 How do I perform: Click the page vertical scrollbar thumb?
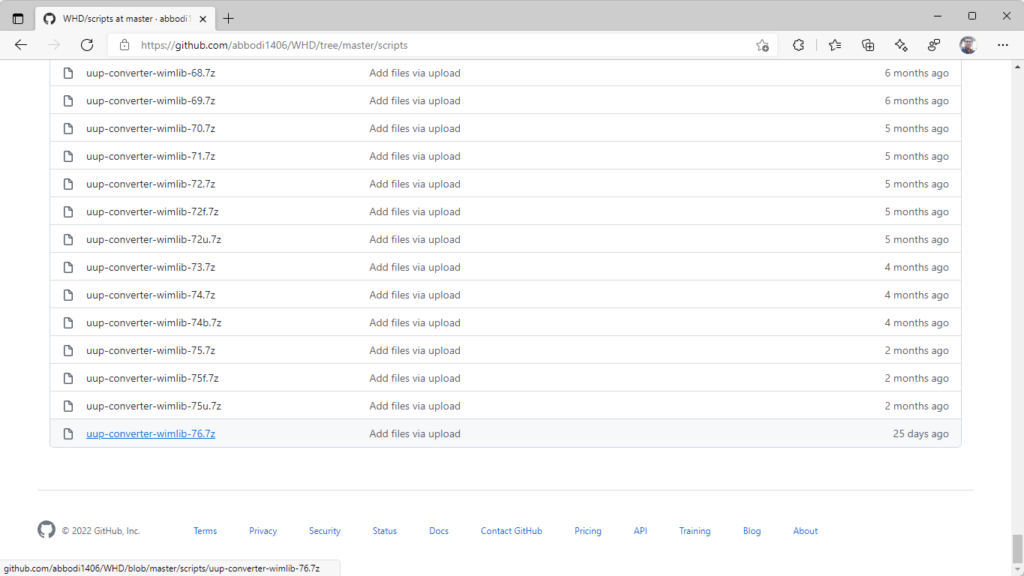point(1017,548)
